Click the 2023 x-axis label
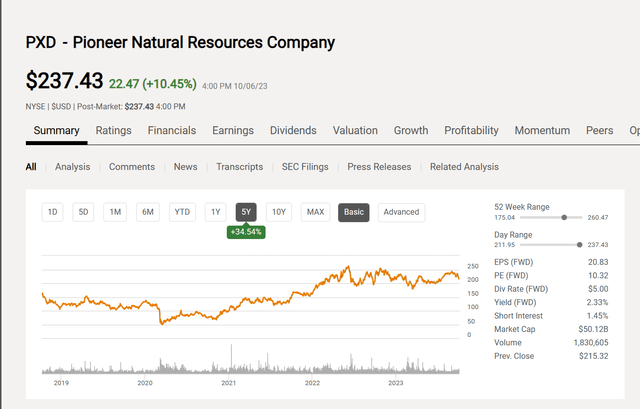 396,383
